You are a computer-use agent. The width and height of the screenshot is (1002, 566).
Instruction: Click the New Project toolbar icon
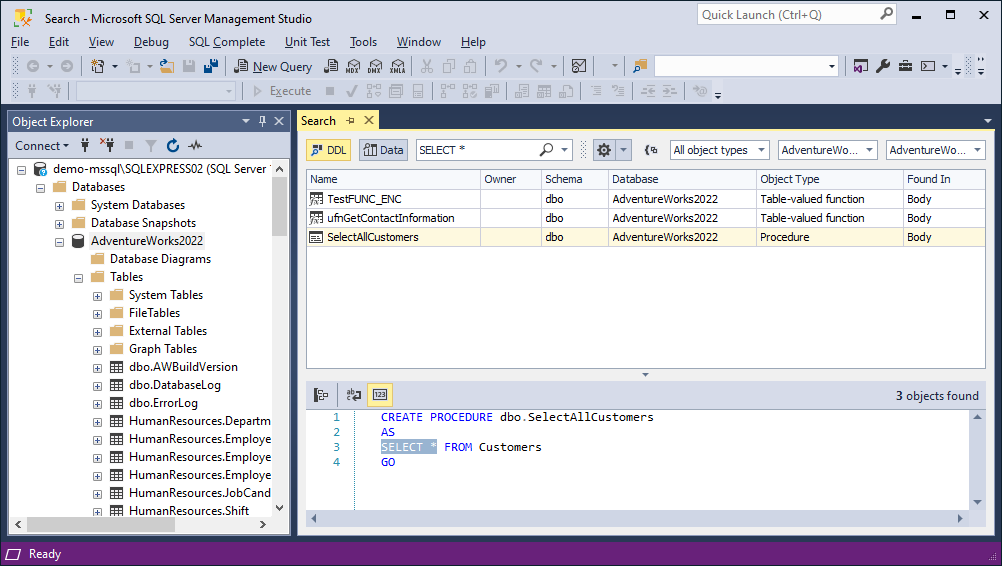(97, 66)
